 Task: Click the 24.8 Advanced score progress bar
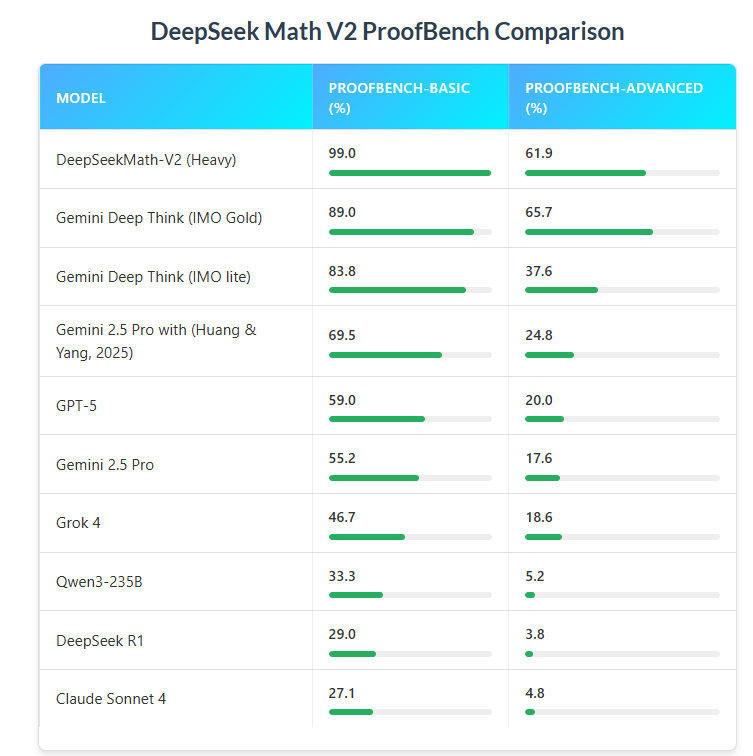(621, 355)
